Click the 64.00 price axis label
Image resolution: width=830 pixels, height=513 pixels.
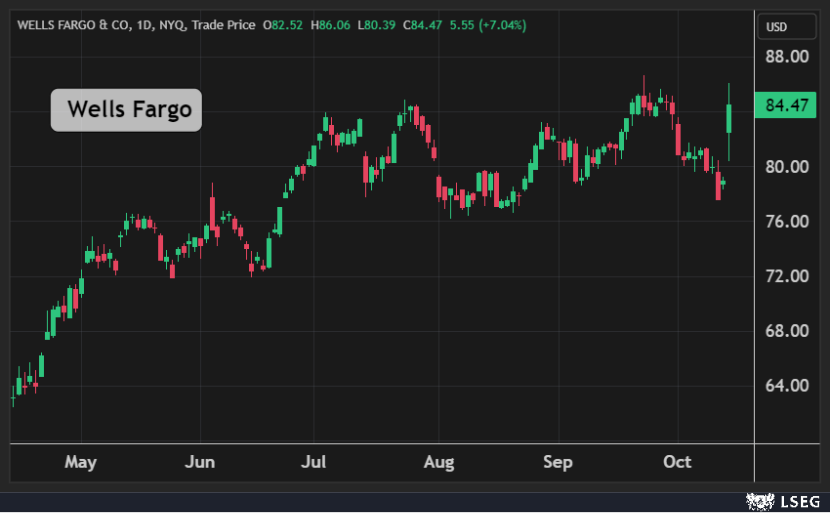tap(786, 386)
